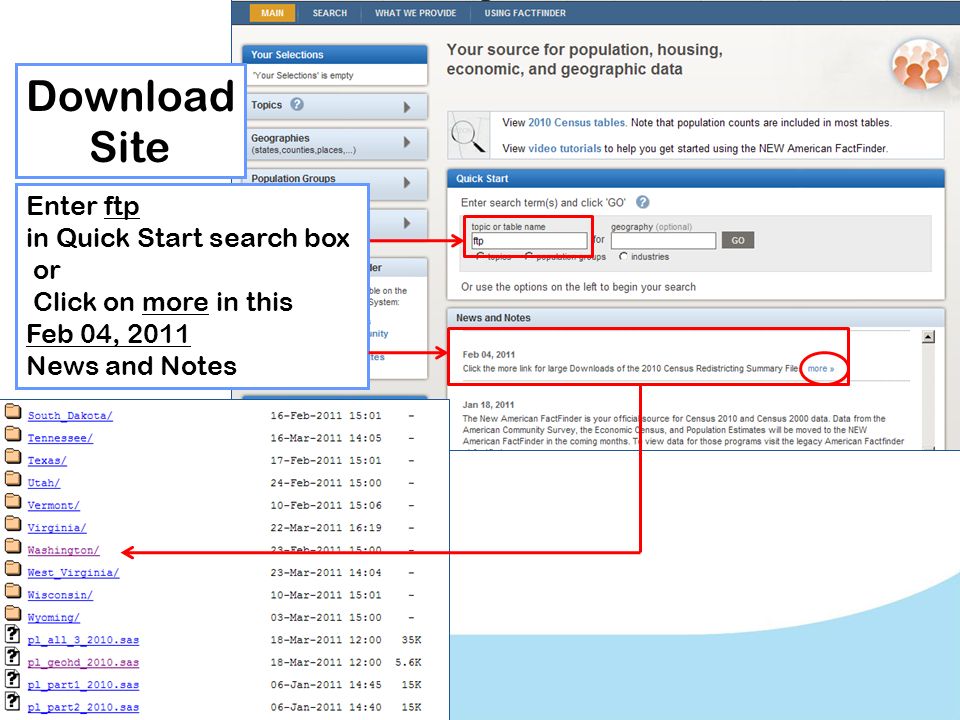Download the pl_part2_2010.sas file

[x=83, y=707]
